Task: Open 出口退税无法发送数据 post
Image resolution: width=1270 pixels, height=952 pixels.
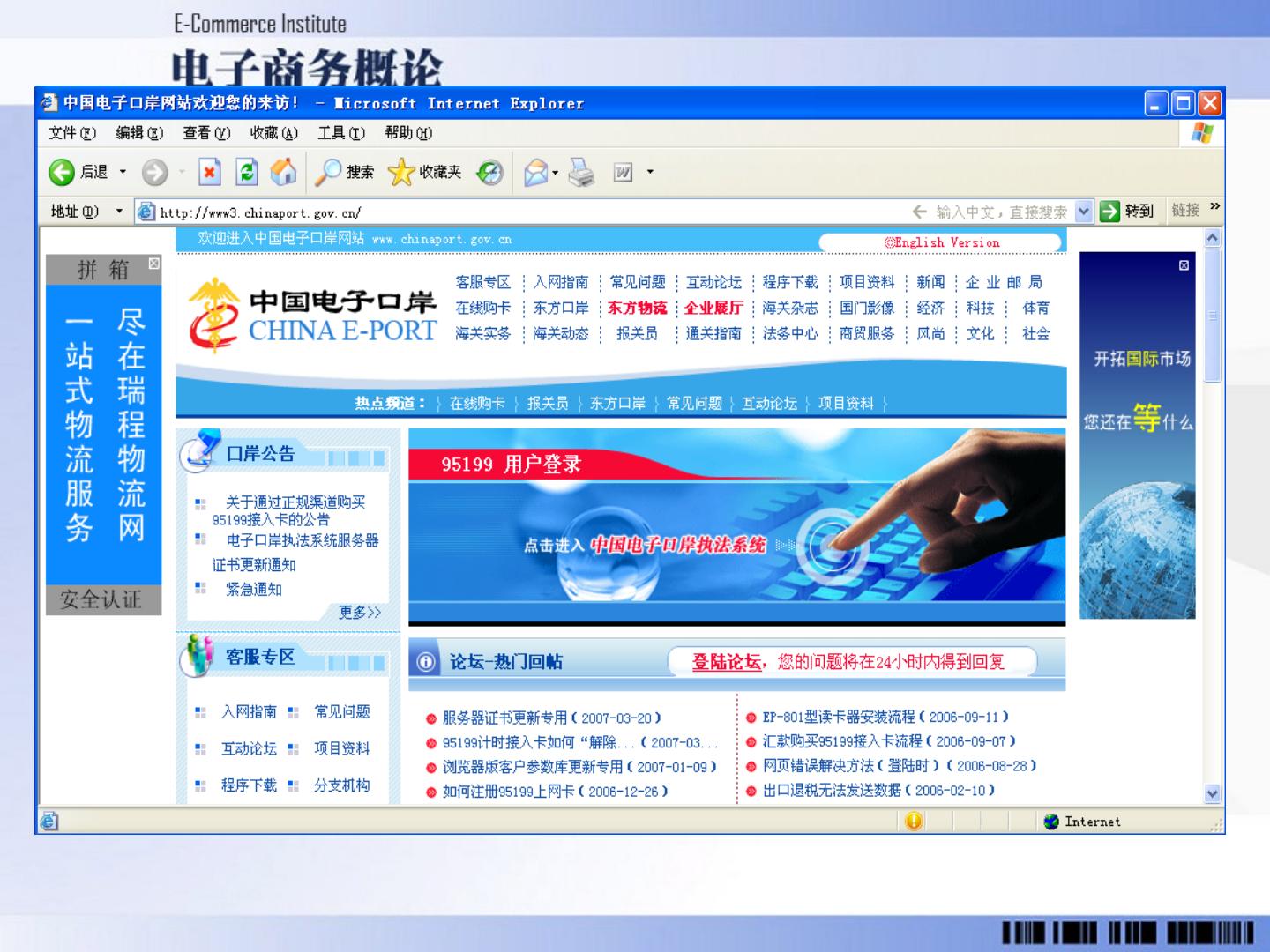Action: 879,791
